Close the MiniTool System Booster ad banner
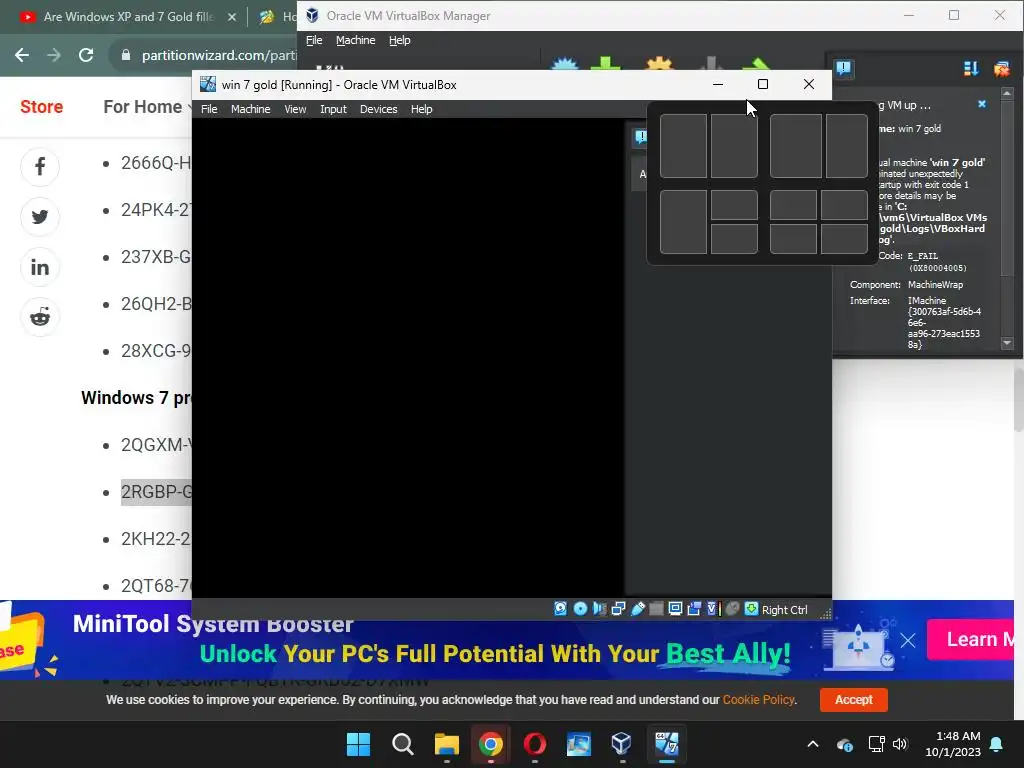Screen dimensions: 1024x768 [x=908, y=640]
